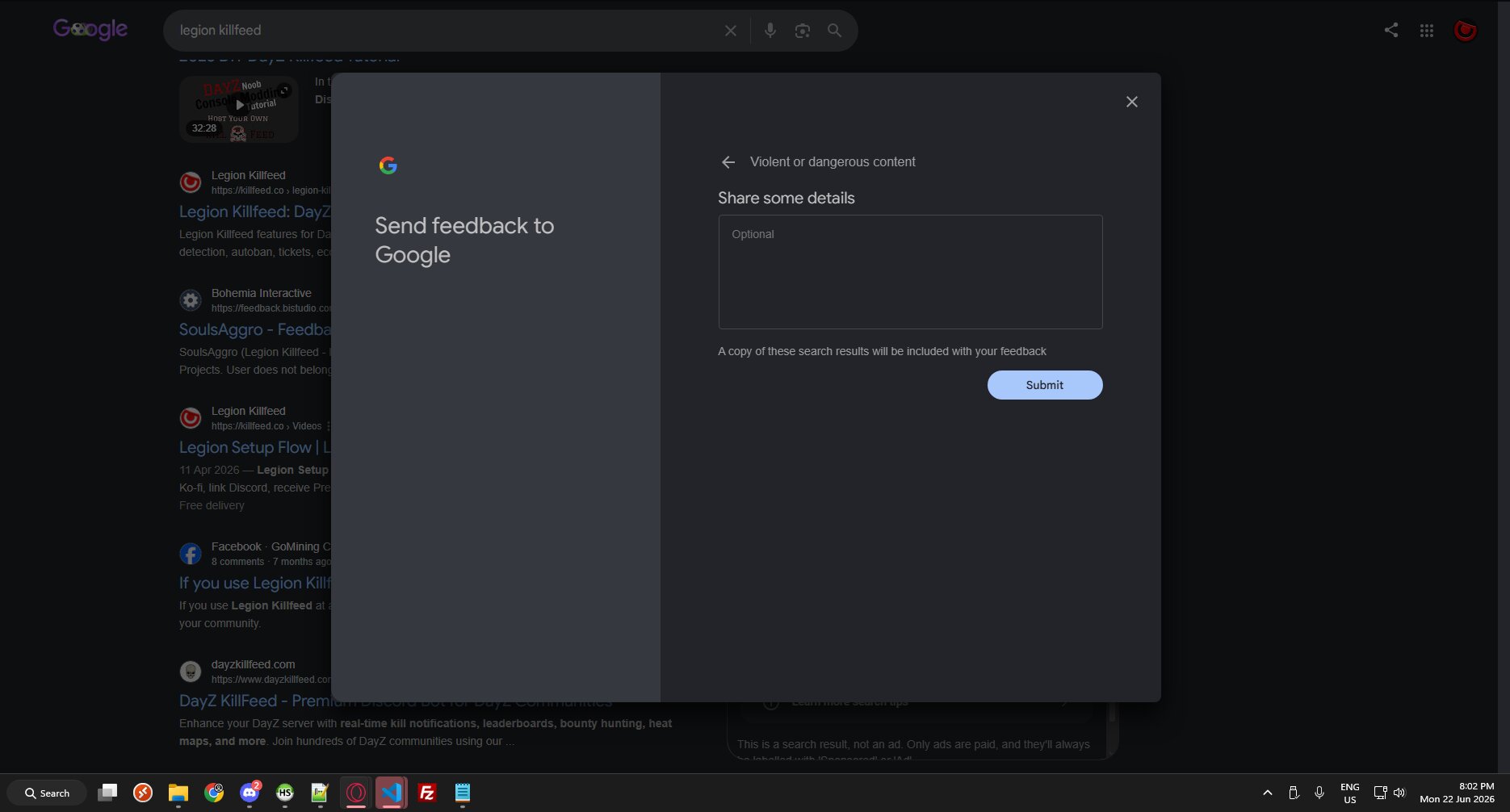Click the '8 comments · 7 months ago' text

[x=271, y=562]
